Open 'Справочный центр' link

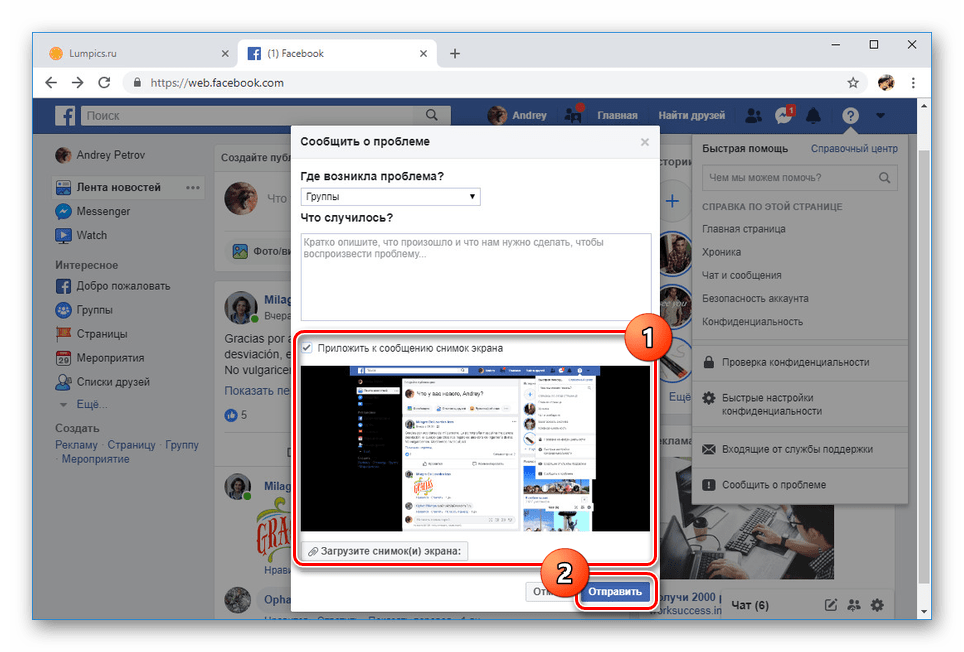tap(853, 149)
